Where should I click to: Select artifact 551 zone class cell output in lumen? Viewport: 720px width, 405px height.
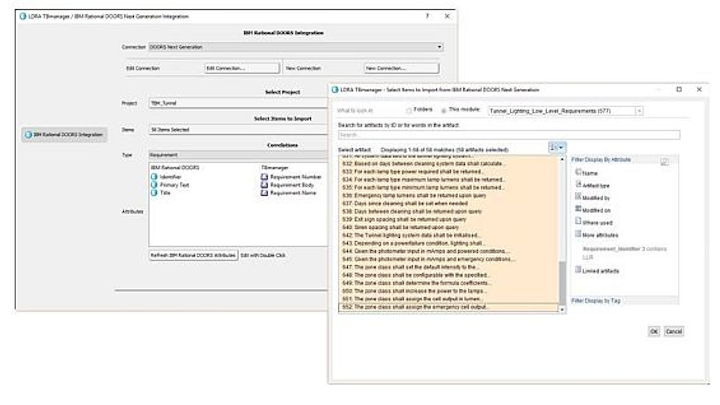tap(449, 299)
